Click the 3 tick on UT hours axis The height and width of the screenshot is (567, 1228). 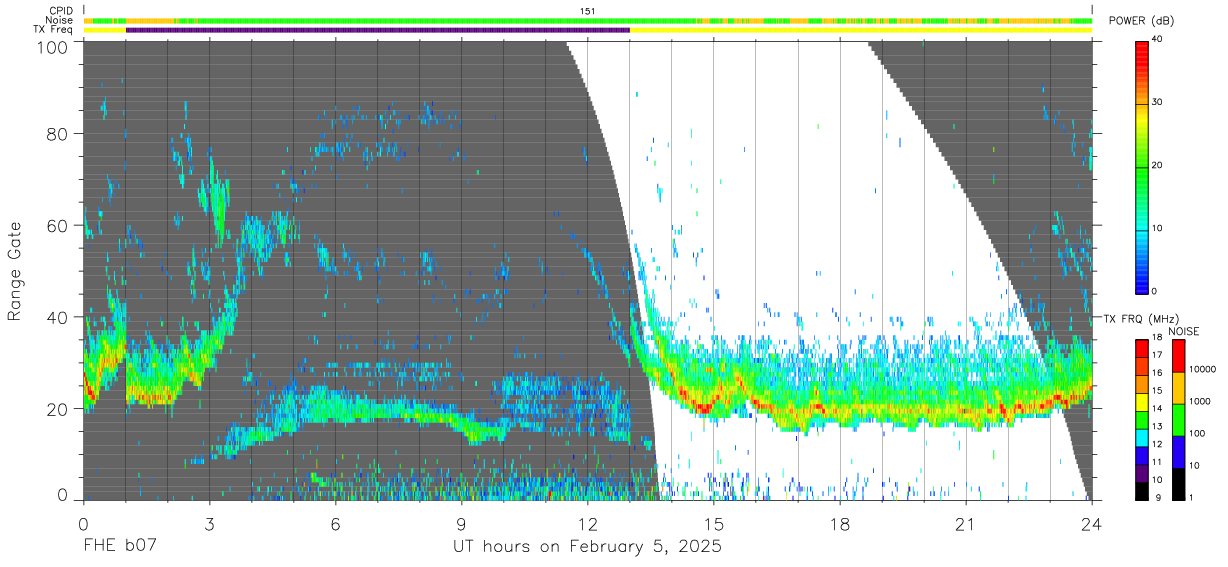coord(210,524)
